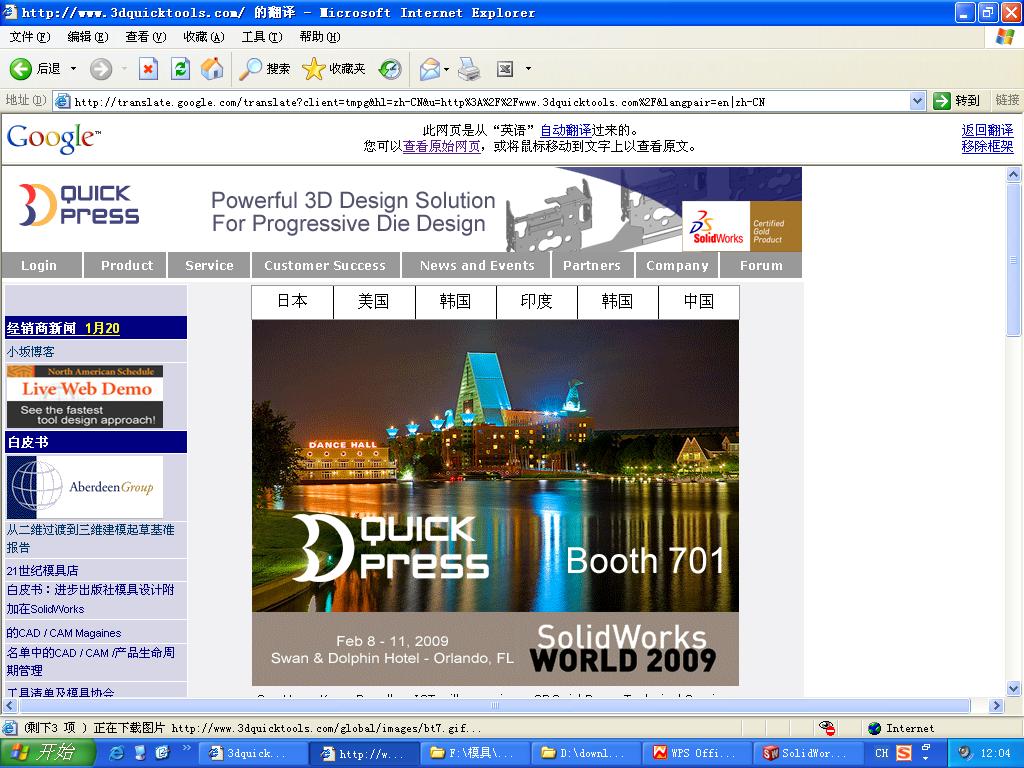Screen dimensions: 1024x768
Task: Expand the address bar URL dropdown
Action: pyautogui.click(x=917, y=101)
